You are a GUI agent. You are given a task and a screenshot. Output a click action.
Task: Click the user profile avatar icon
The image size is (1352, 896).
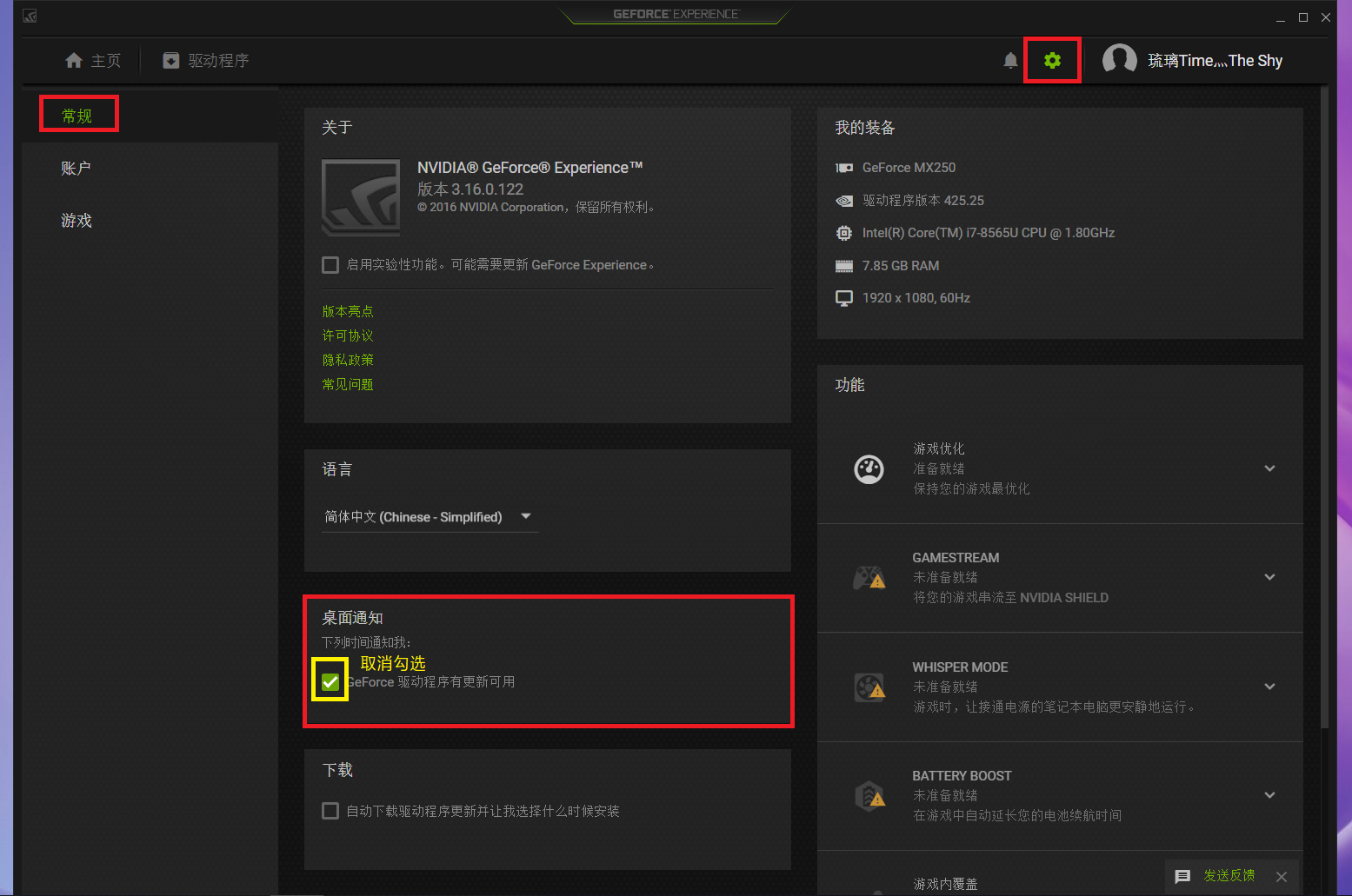[1119, 60]
